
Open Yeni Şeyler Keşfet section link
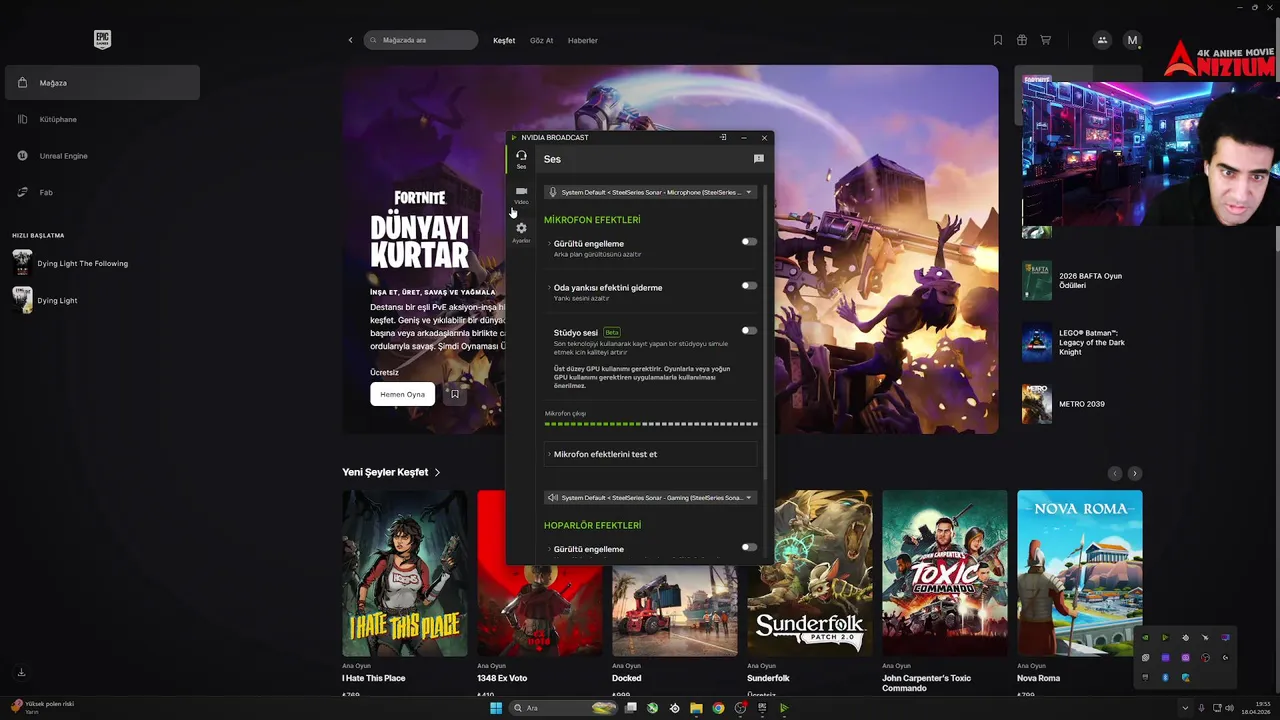(391, 472)
